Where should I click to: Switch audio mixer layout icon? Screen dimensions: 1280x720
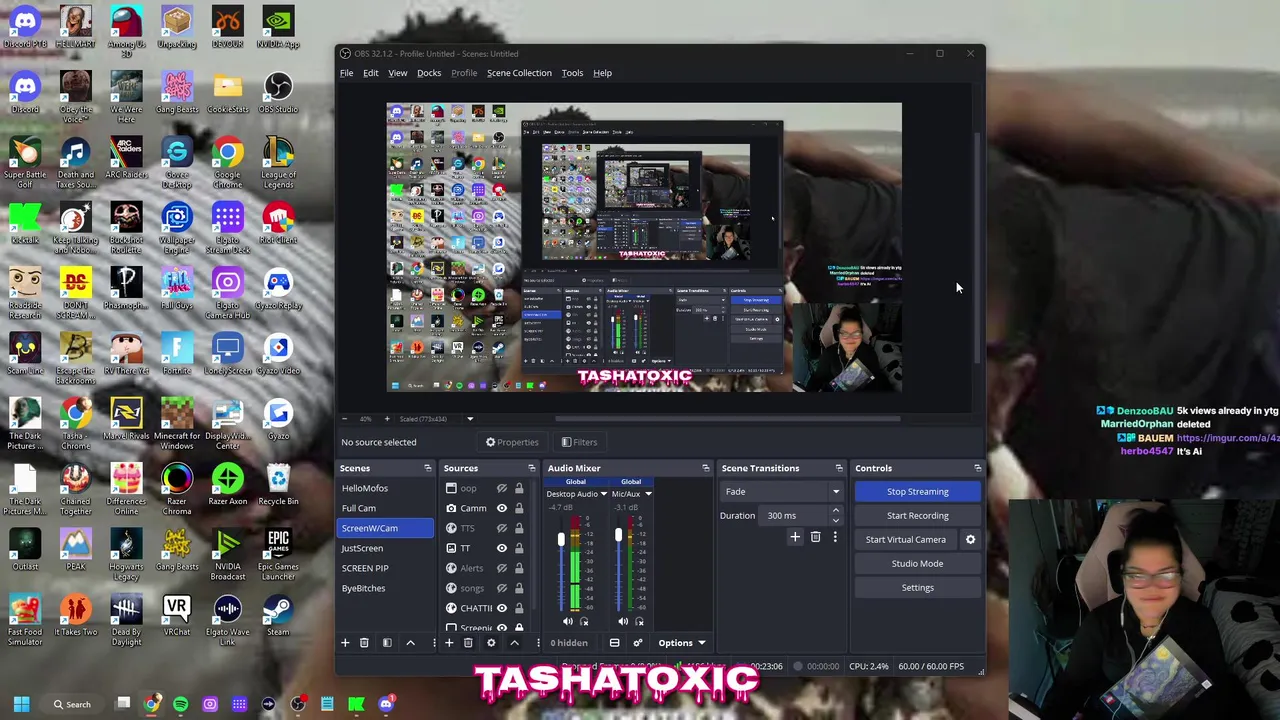(614, 643)
